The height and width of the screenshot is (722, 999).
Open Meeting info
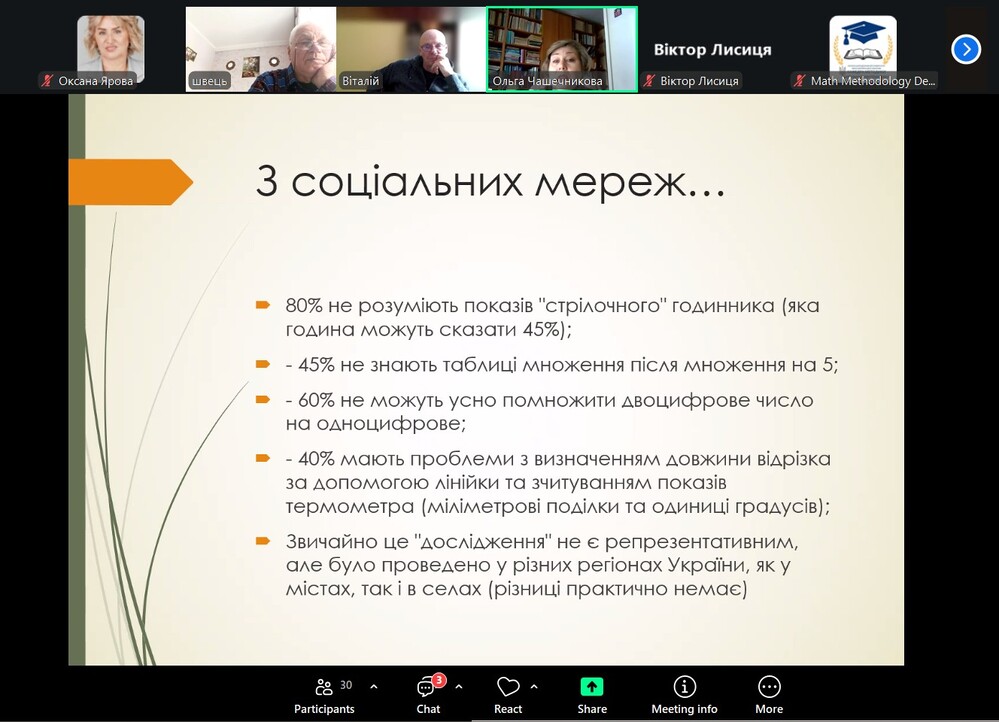[685, 694]
